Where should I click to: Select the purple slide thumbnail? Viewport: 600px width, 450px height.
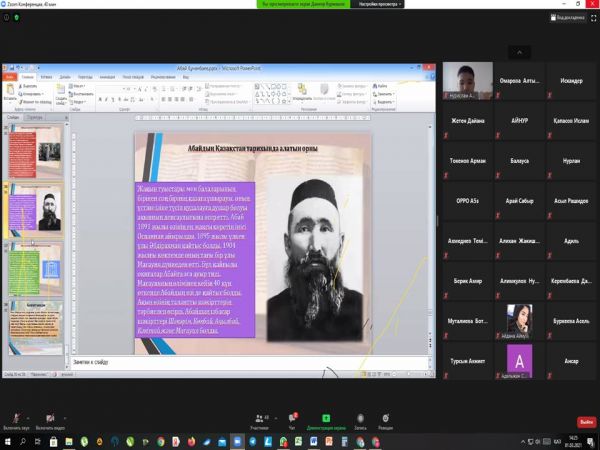coord(22,210)
